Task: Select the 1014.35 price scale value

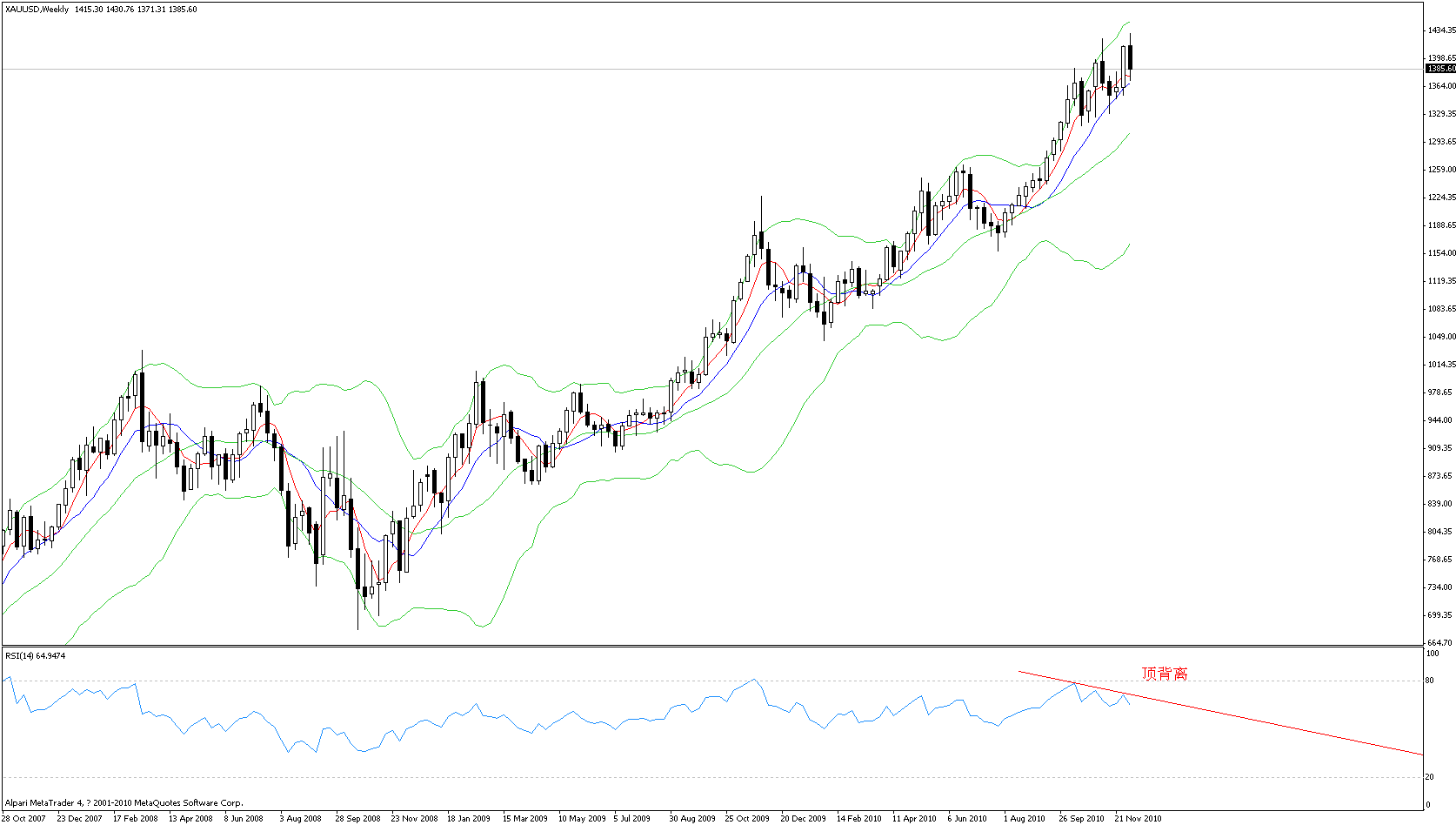Action: click(1440, 365)
